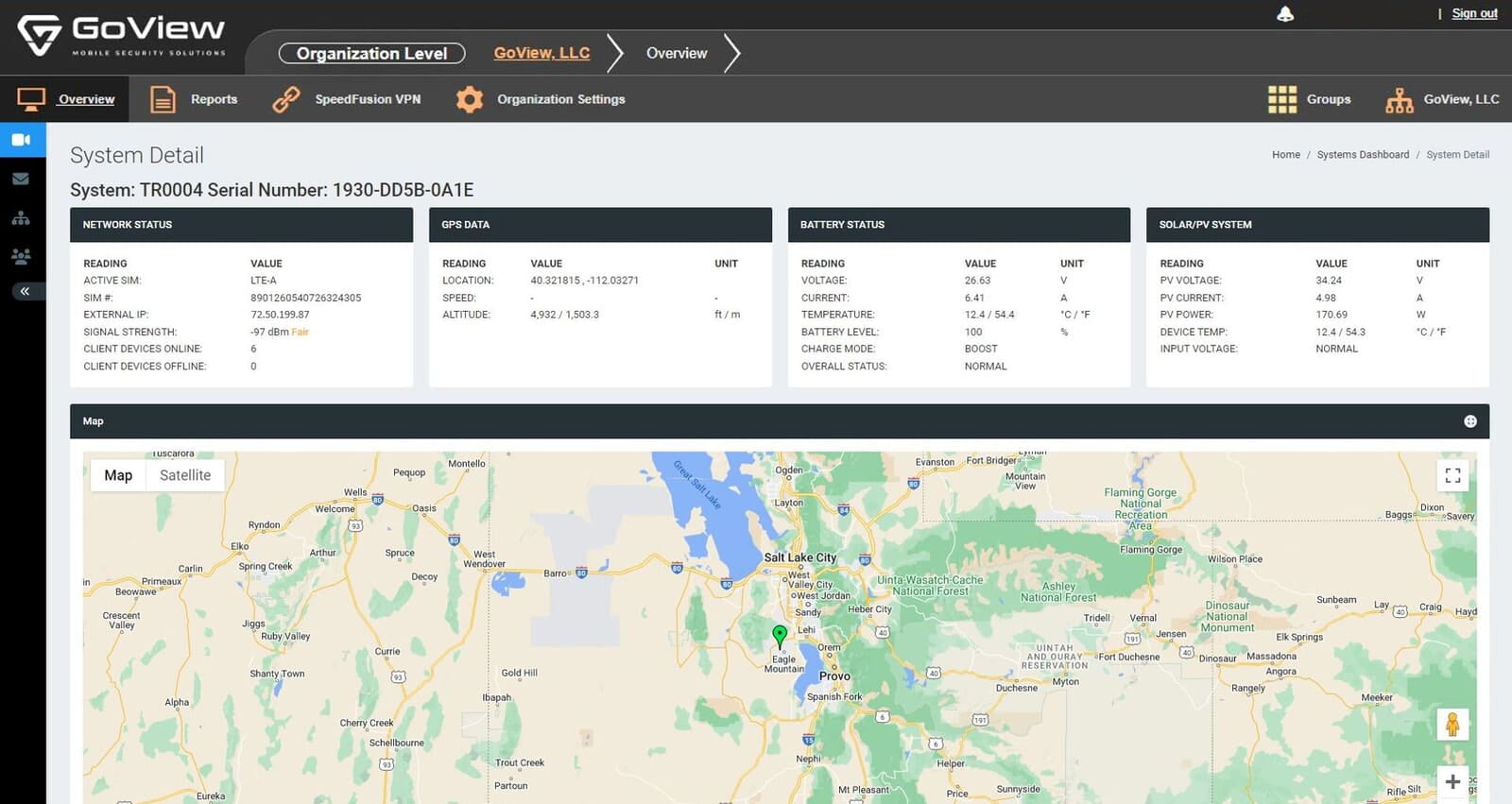Click the green location marker
The width and height of the screenshot is (1512, 804).
coord(780,635)
